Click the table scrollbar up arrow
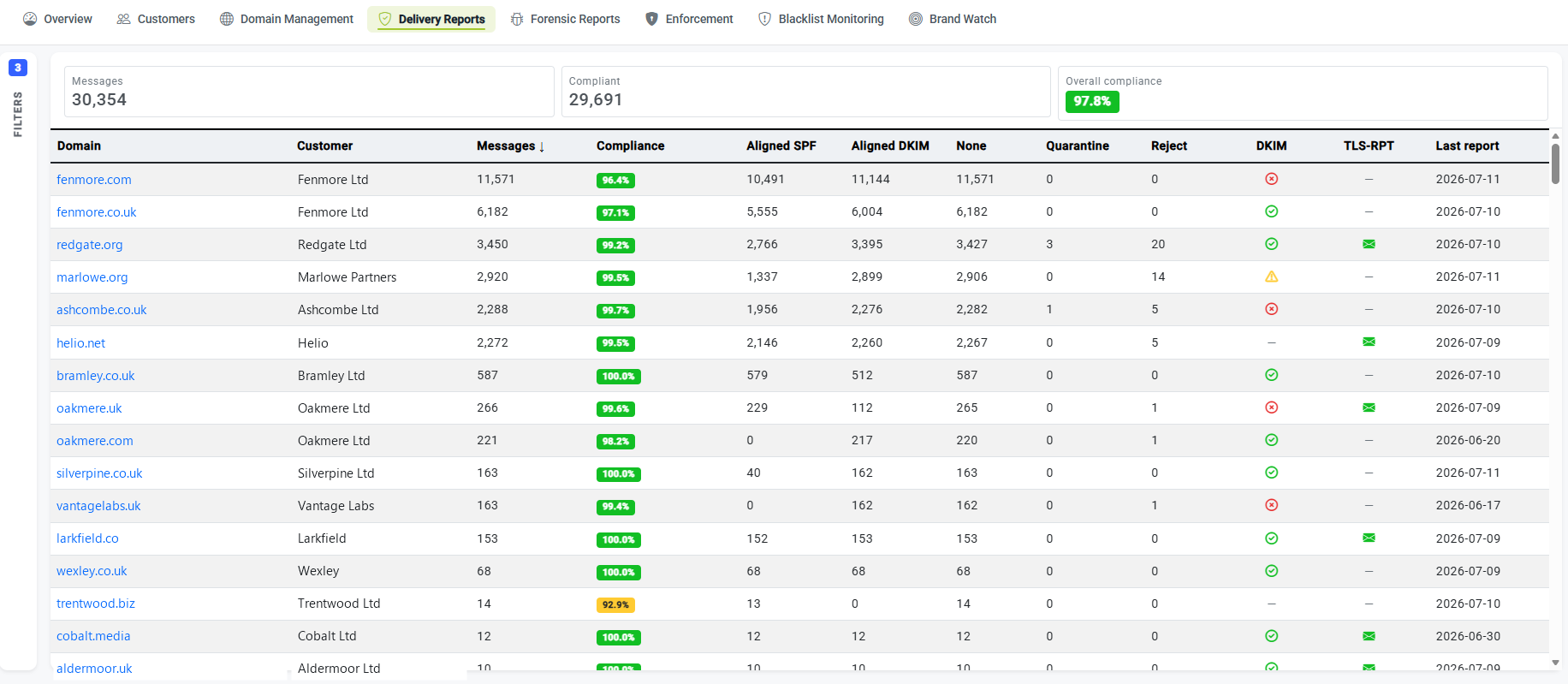 (x=1555, y=136)
